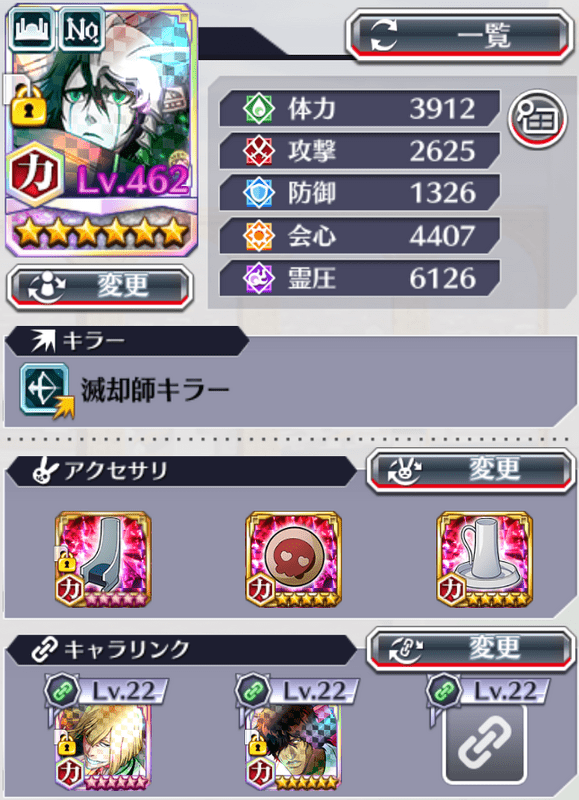Click the No. sort icon on card
The height and width of the screenshot is (800, 579).
(83, 30)
